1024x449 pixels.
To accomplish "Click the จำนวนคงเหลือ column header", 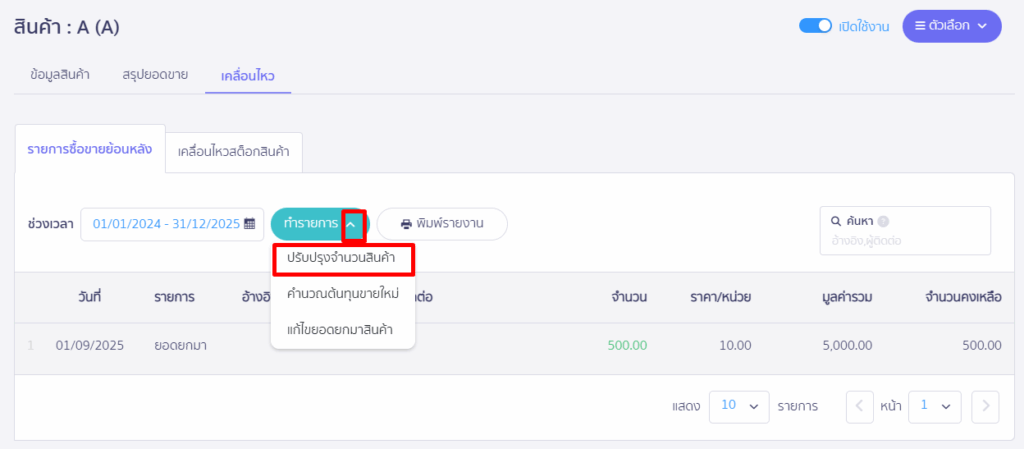I will 963,297.
